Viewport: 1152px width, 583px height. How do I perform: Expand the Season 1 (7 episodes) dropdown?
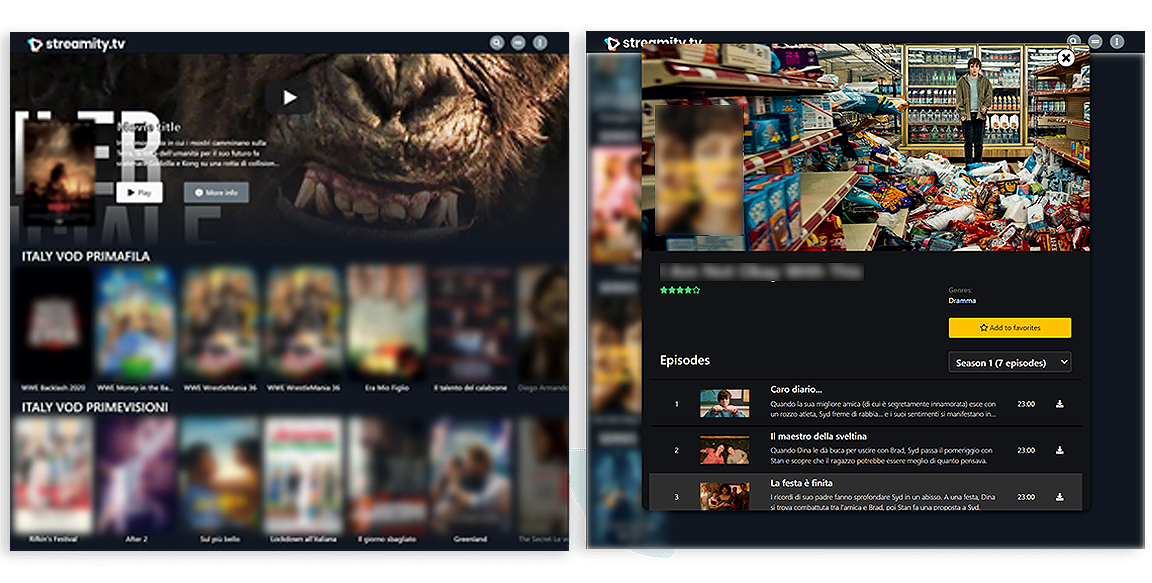pyautogui.click(x=1009, y=362)
